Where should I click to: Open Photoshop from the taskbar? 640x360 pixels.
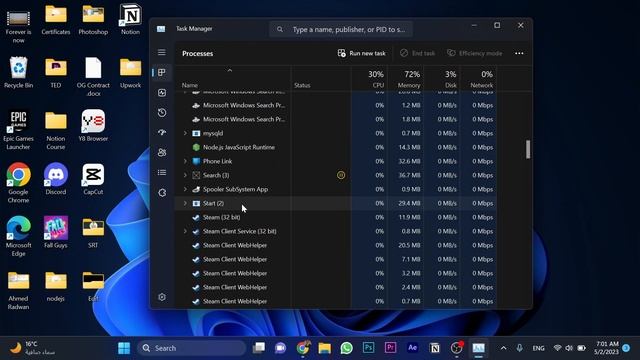tap(369, 348)
